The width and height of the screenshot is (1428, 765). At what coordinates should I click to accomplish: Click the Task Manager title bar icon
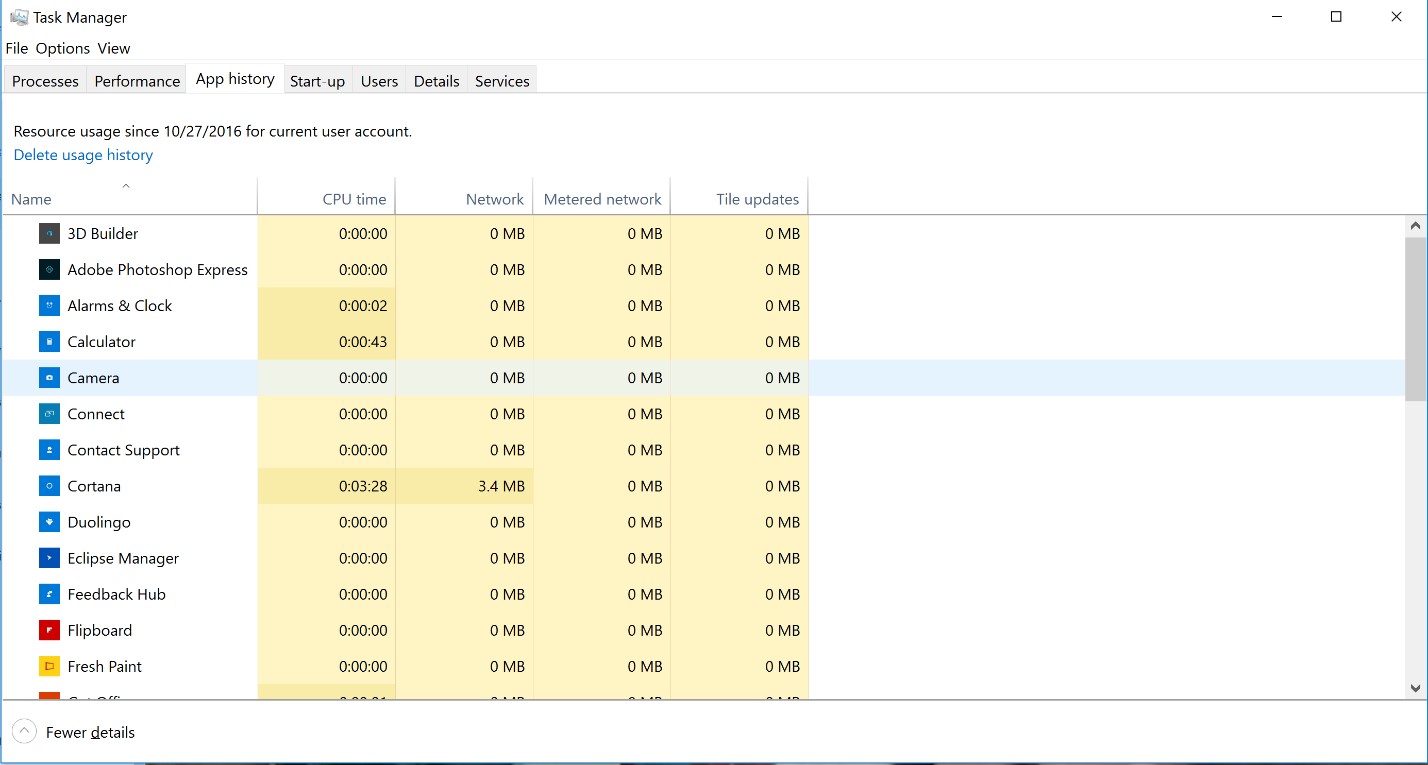point(18,17)
